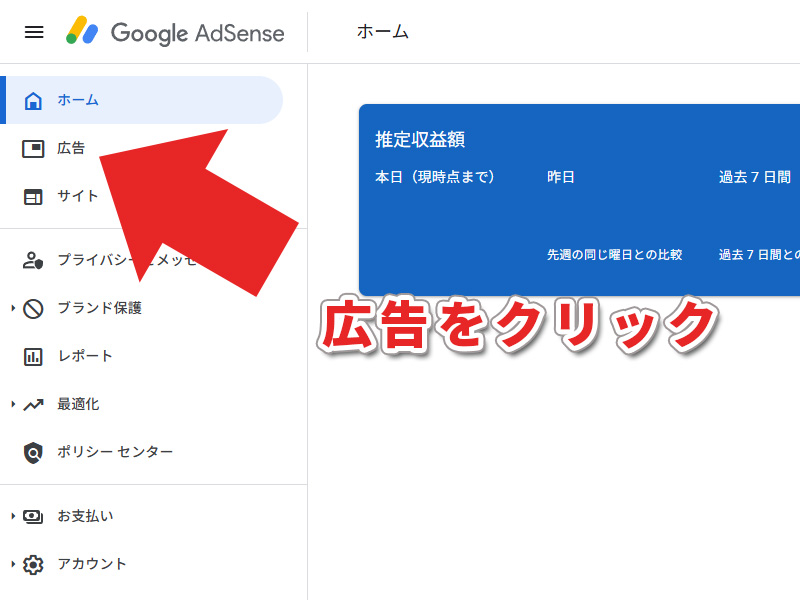
Task: Click the 最適化 trend arrow icon
Action: coord(33,405)
